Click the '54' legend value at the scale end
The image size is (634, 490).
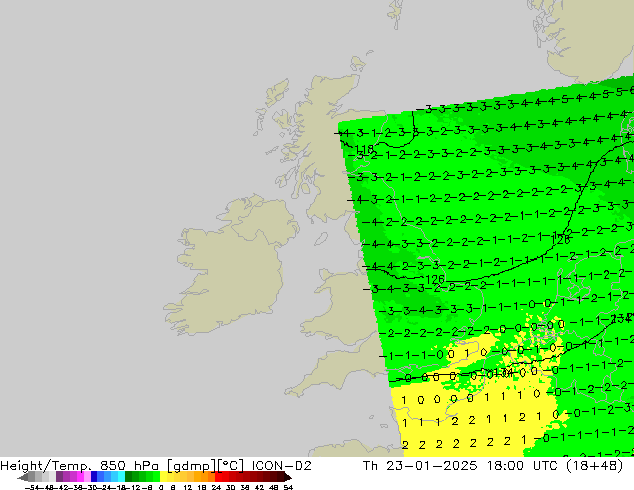click(288, 488)
